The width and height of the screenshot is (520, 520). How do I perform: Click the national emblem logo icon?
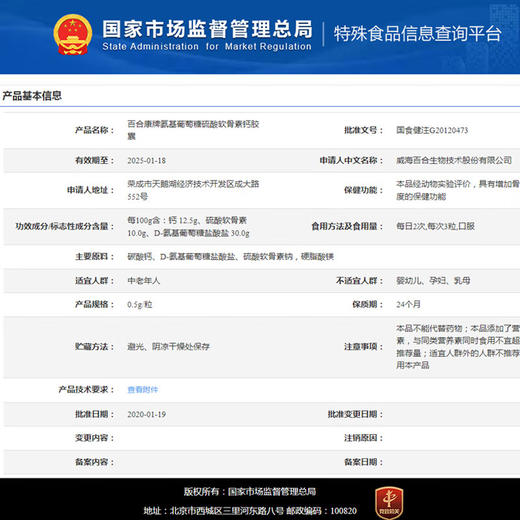tap(73, 35)
